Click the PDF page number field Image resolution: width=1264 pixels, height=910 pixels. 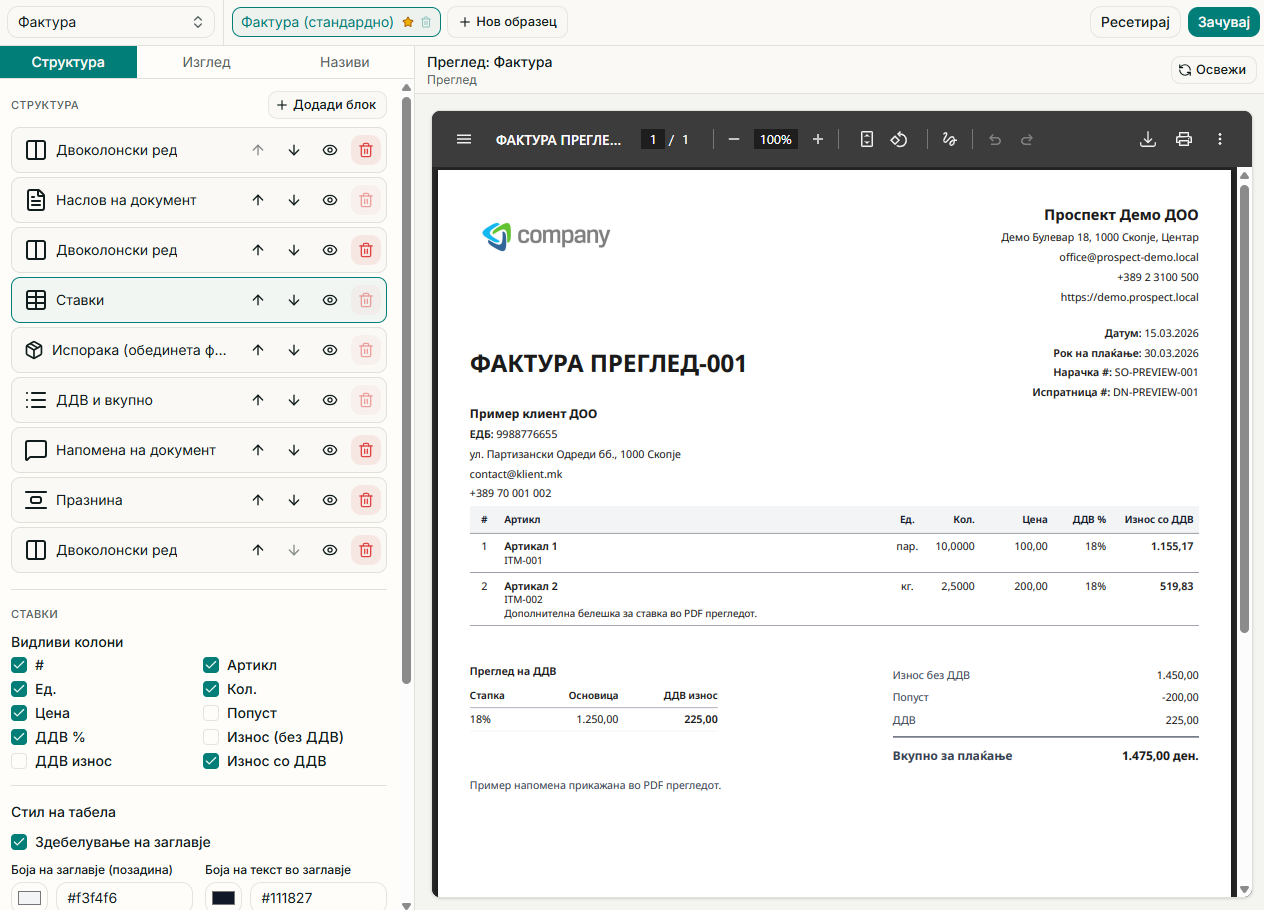point(653,139)
